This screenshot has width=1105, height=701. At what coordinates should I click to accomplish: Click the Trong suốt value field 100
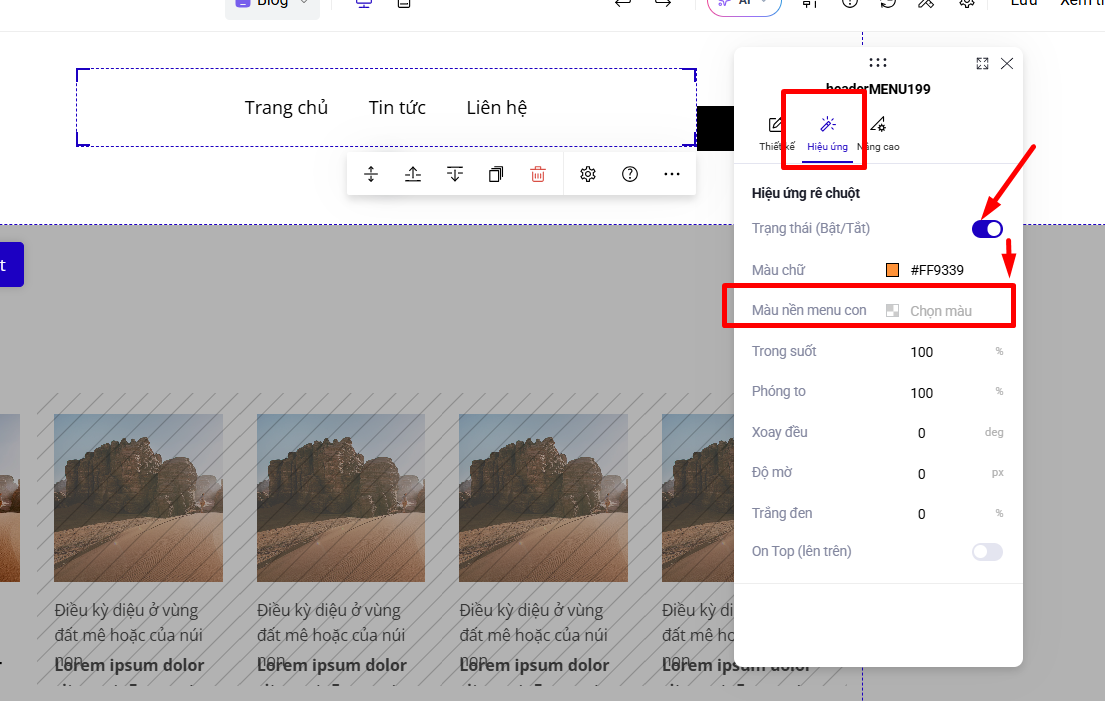point(922,352)
